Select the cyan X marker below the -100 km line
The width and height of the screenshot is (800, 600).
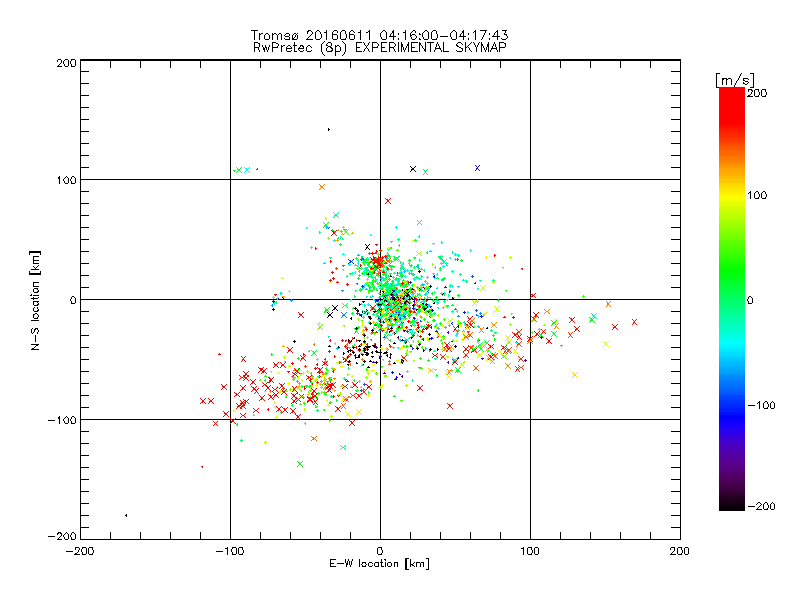[343, 447]
